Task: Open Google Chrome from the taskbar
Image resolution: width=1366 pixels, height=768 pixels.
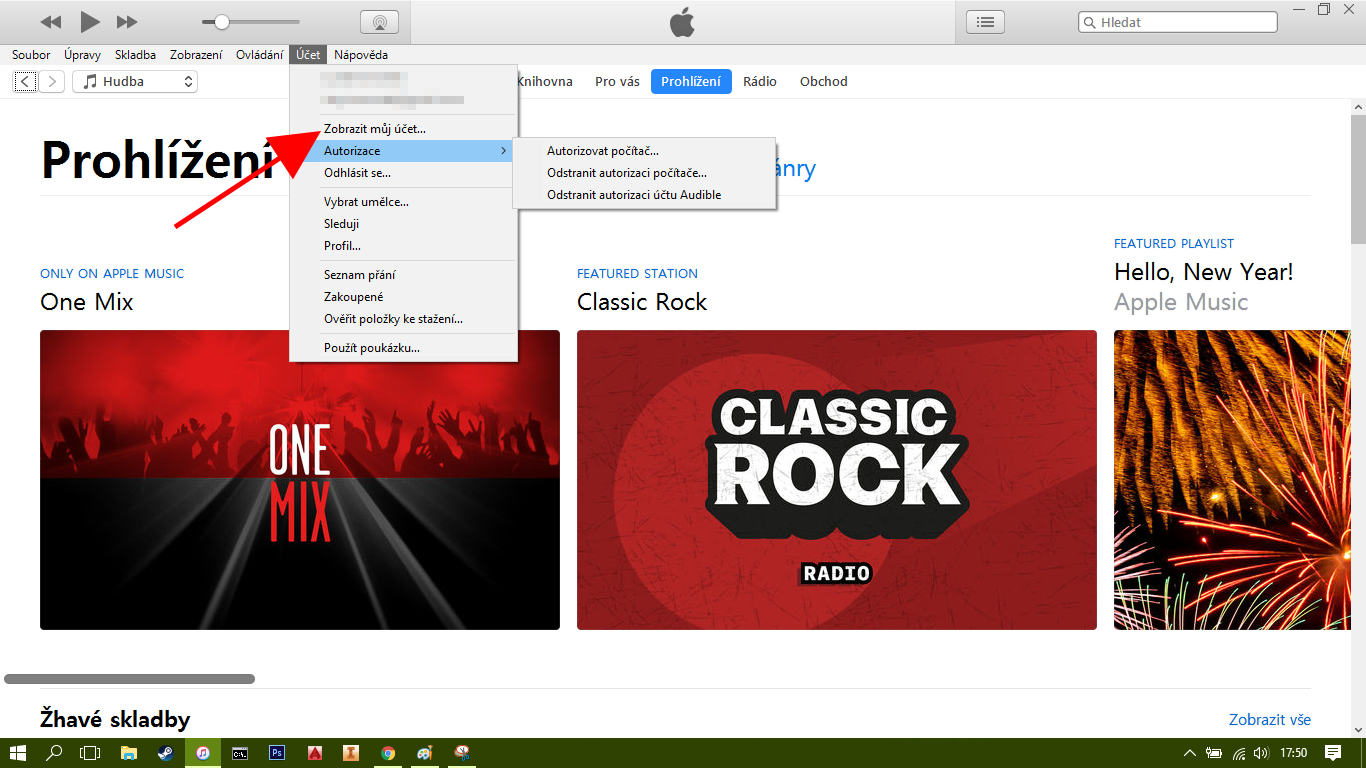Action: (x=388, y=753)
